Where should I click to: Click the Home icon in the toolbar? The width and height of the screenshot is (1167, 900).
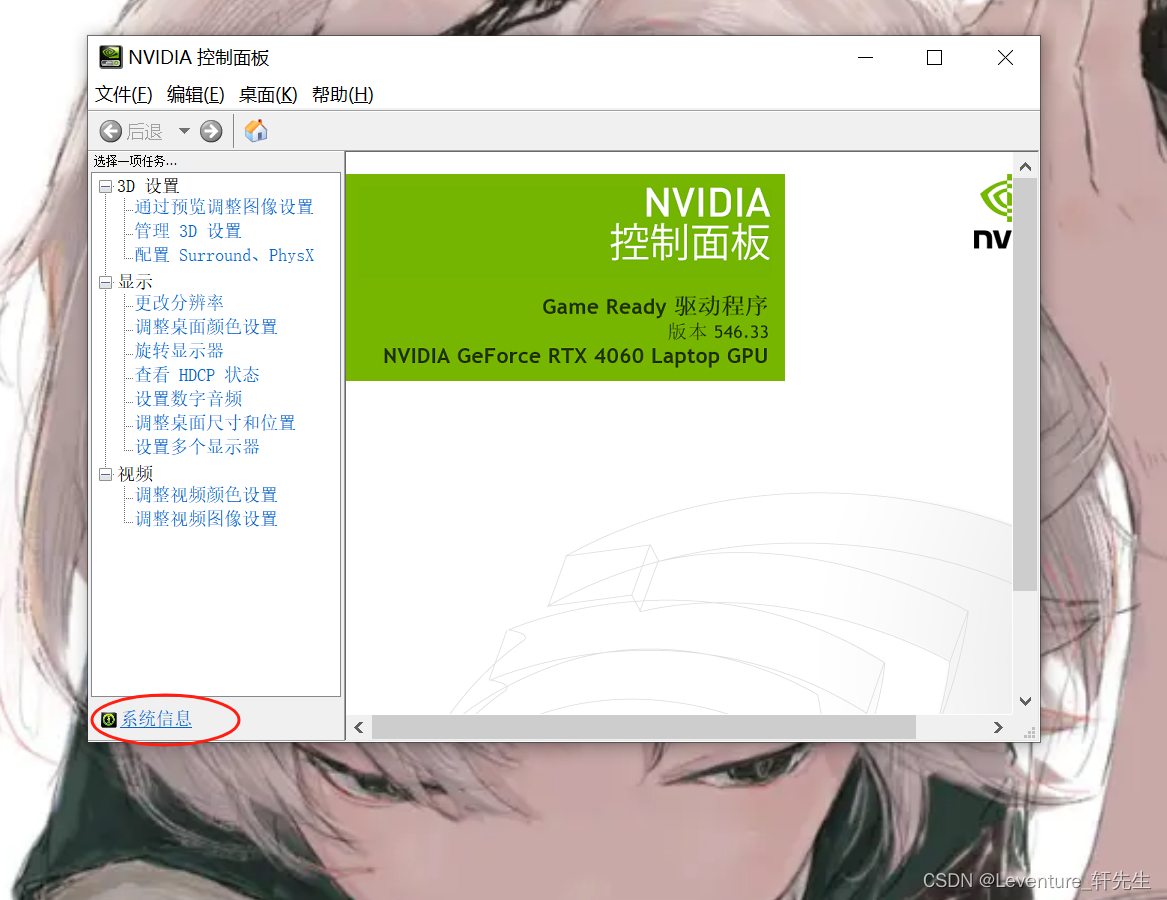256,131
